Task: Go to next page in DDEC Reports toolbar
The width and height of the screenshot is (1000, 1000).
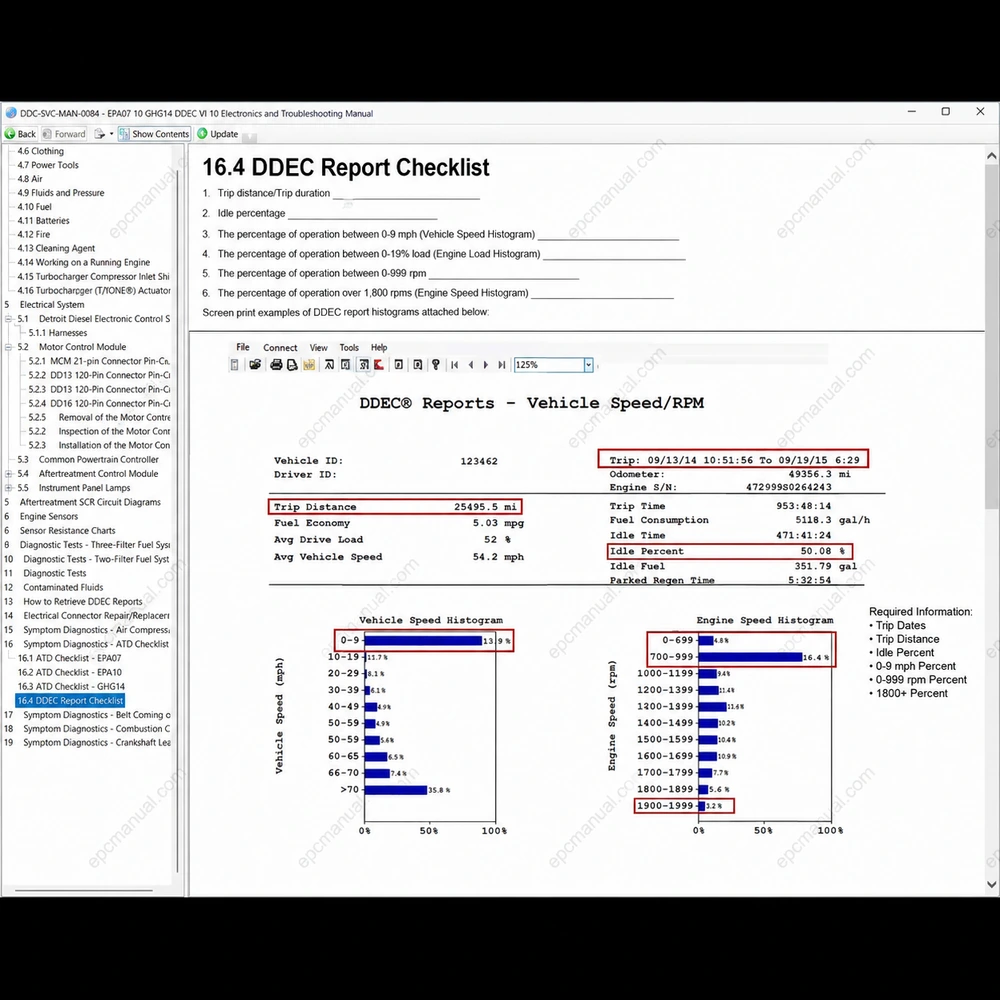Action: point(486,365)
